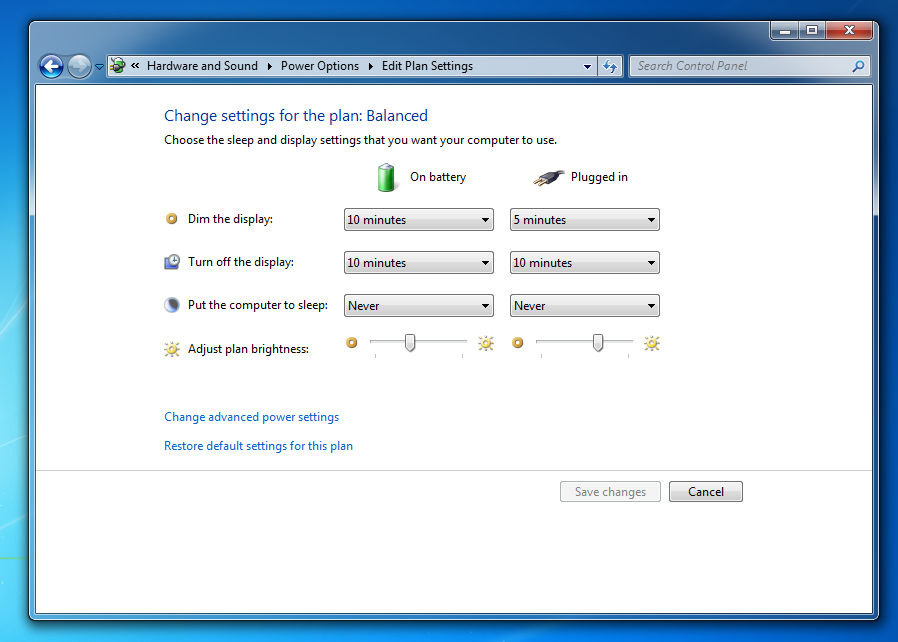This screenshot has width=898, height=642.
Task: Click the double chevron in address bar
Action: click(135, 66)
